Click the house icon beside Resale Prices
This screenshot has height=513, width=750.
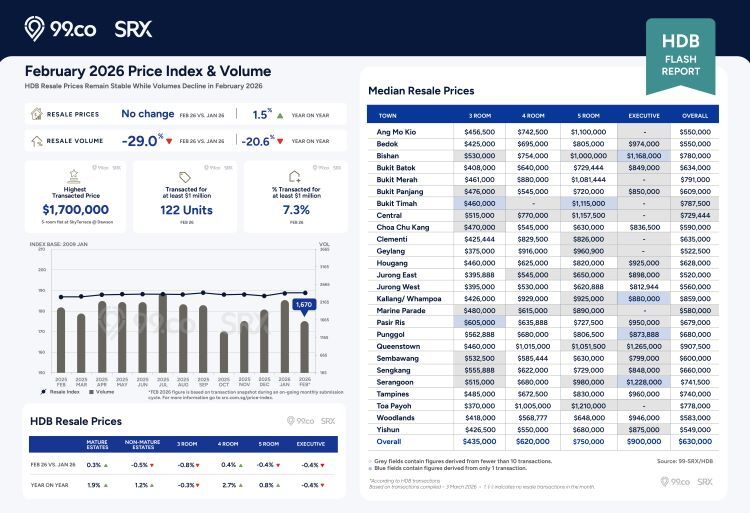pos(36,114)
